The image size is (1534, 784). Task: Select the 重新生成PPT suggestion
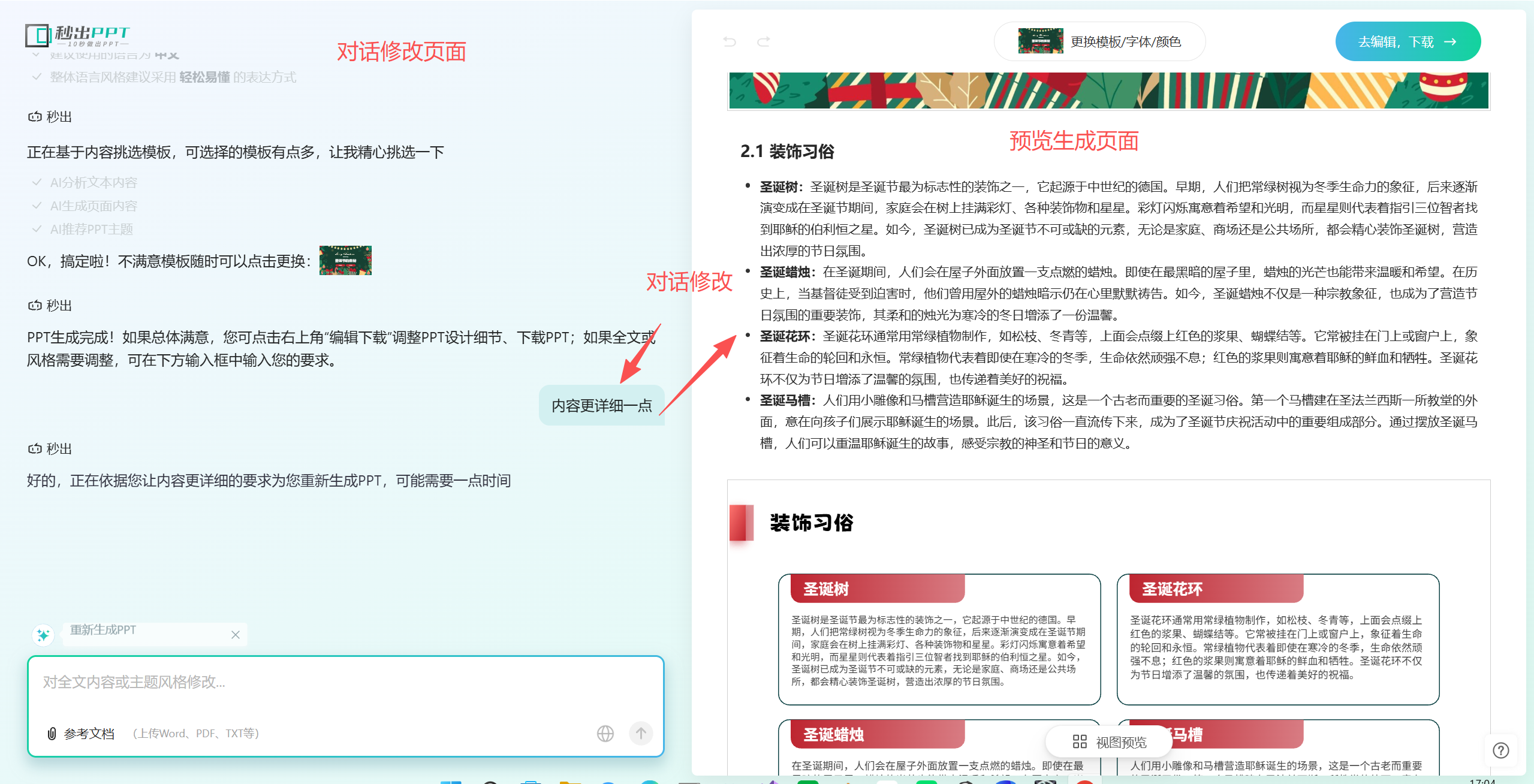pyautogui.click(x=103, y=630)
